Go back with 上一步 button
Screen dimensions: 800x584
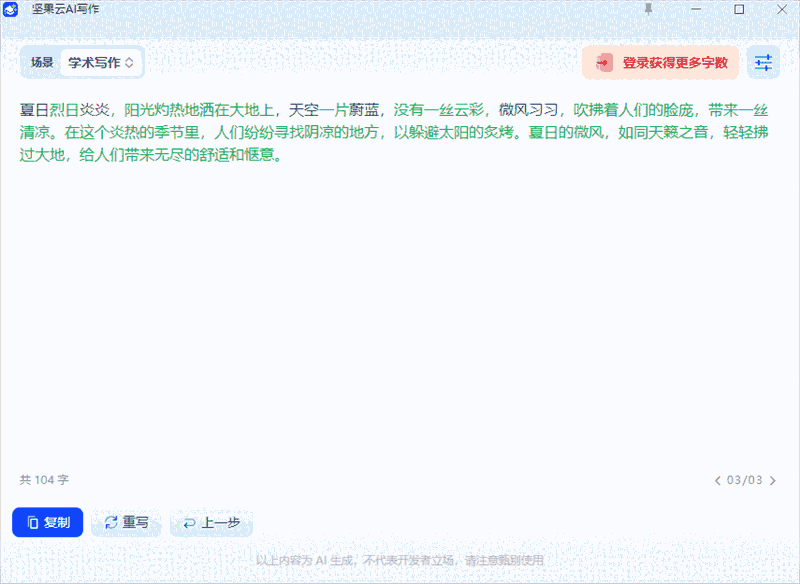pyautogui.click(x=211, y=522)
